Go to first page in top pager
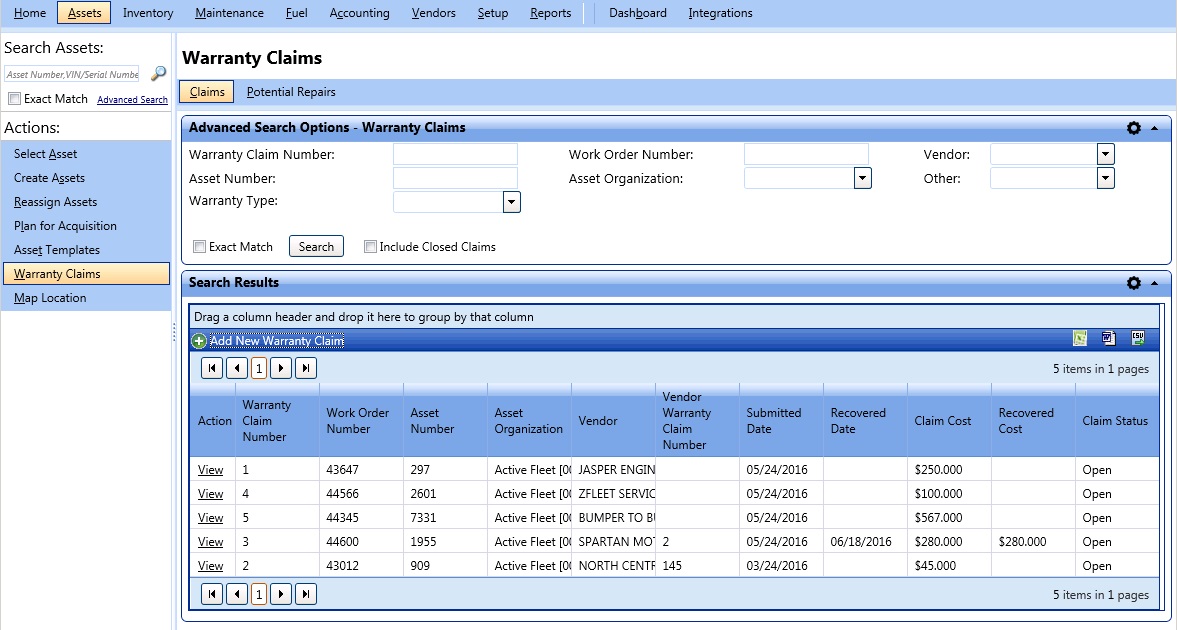This screenshot has width=1177, height=630. click(x=212, y=368)
